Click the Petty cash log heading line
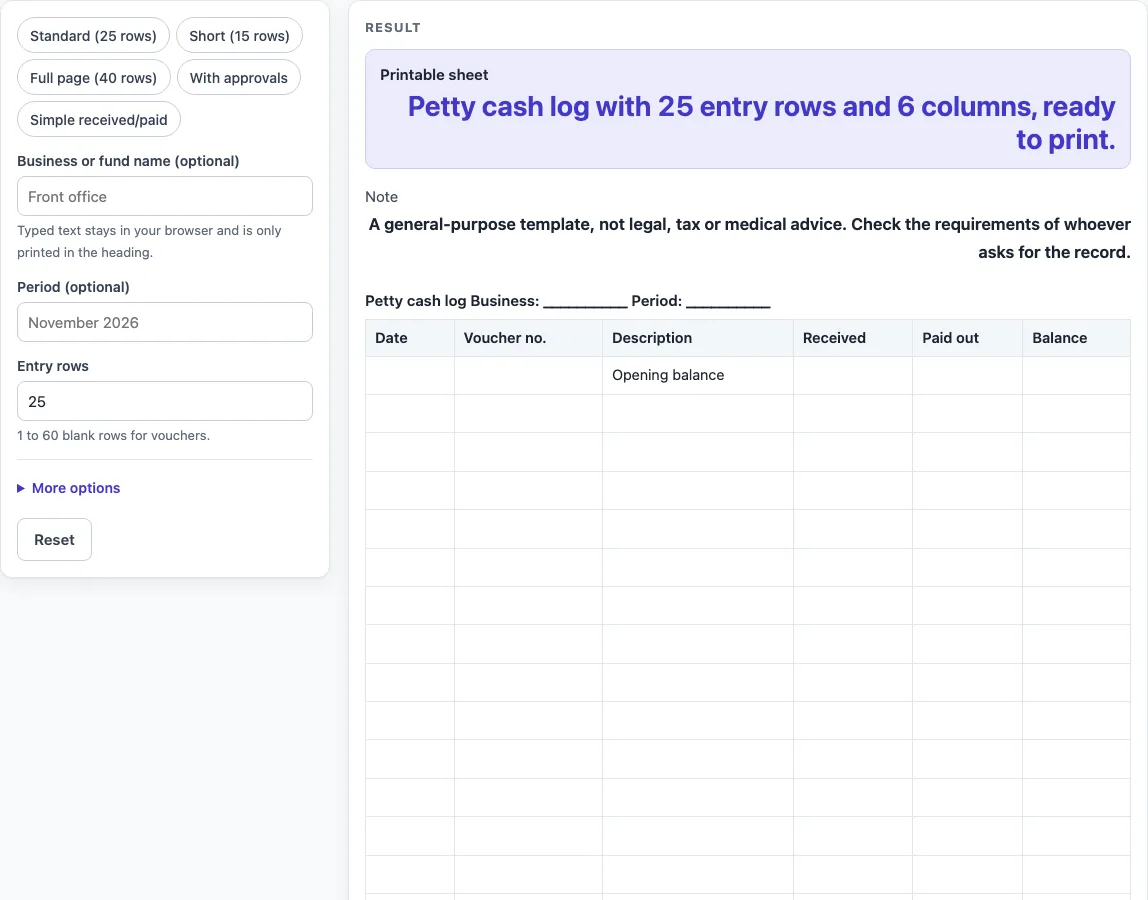 [567, 301]
